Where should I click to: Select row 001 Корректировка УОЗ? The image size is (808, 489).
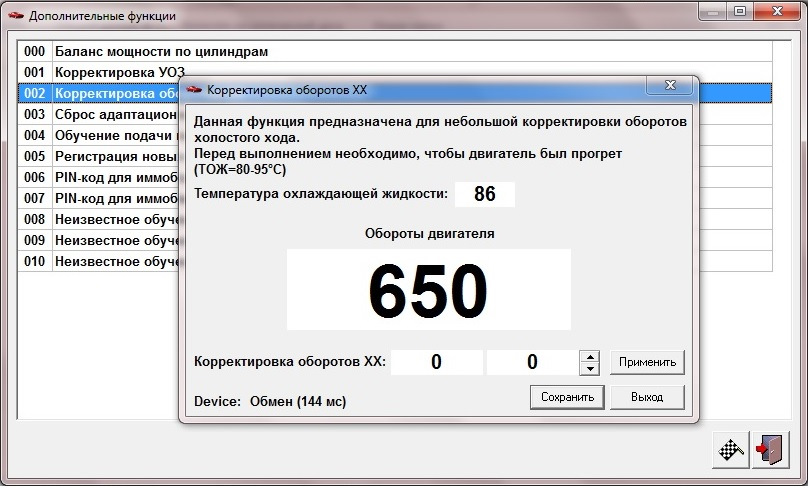click(x=395, y=73)
